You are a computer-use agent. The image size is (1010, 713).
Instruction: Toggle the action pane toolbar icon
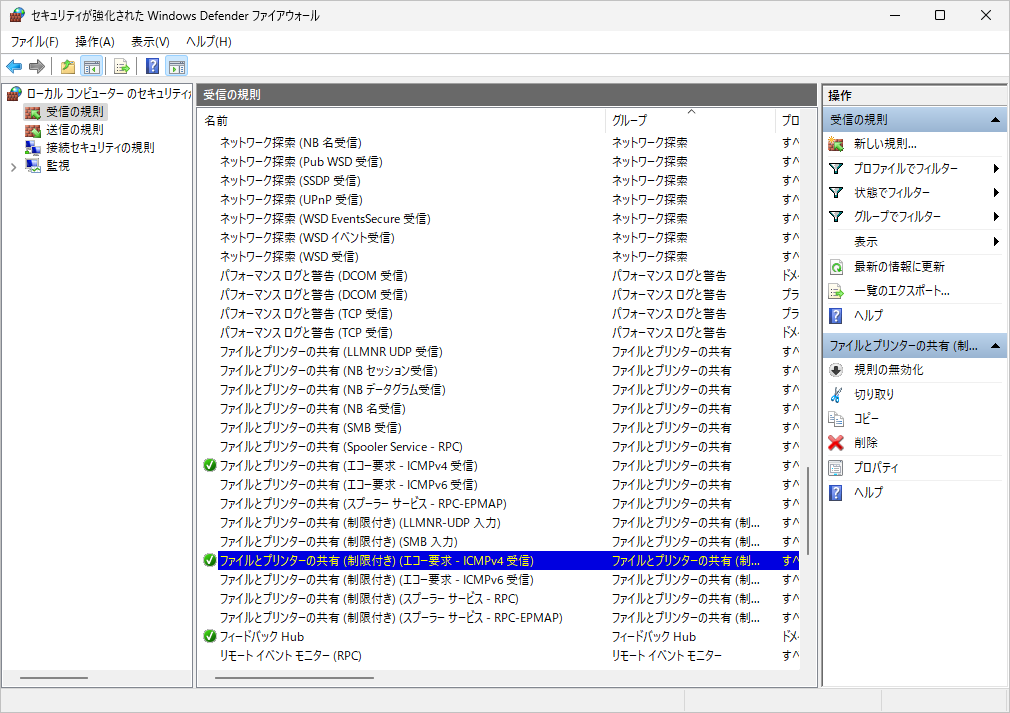(176, 66)
